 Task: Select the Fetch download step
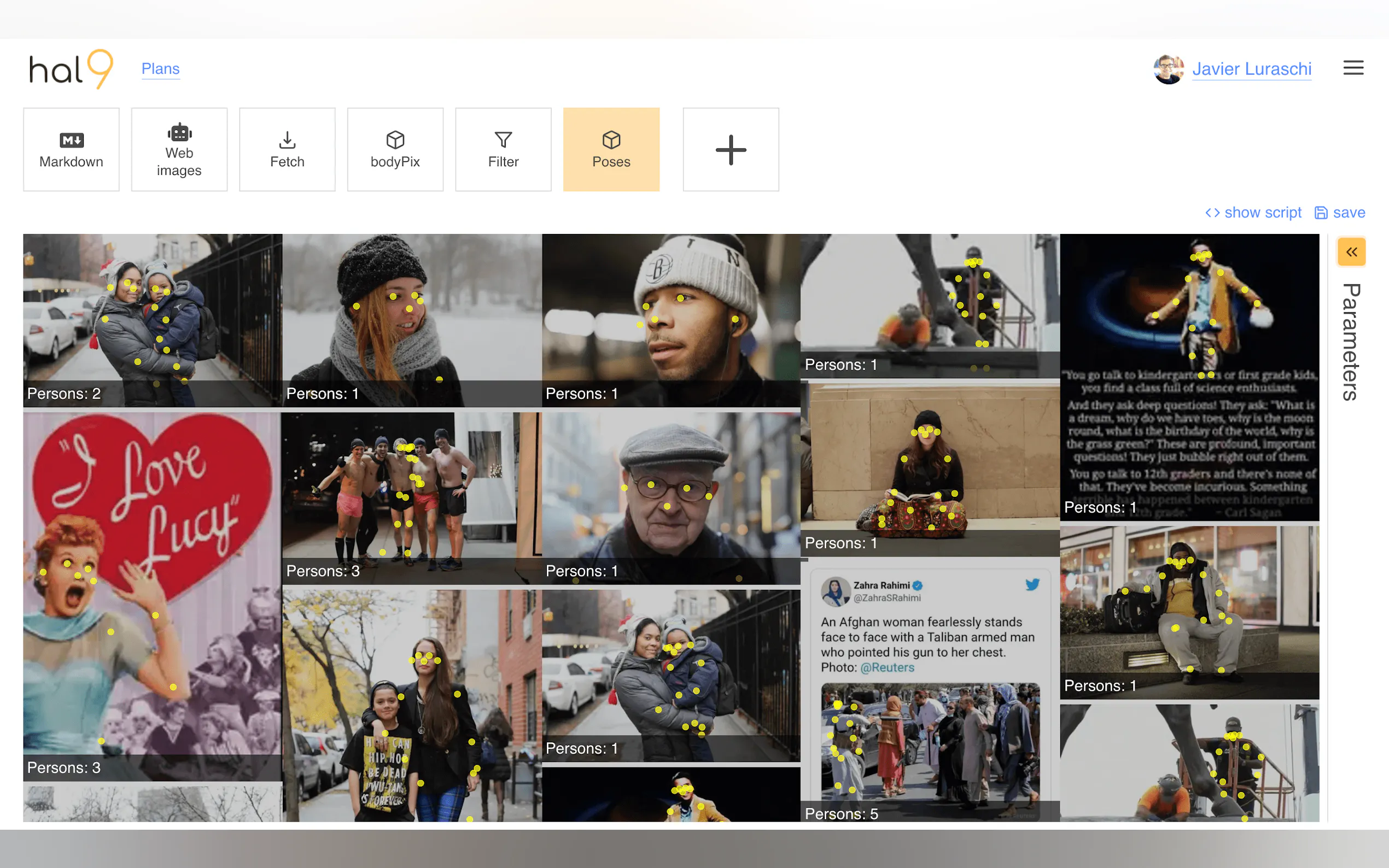coord(287,149)
